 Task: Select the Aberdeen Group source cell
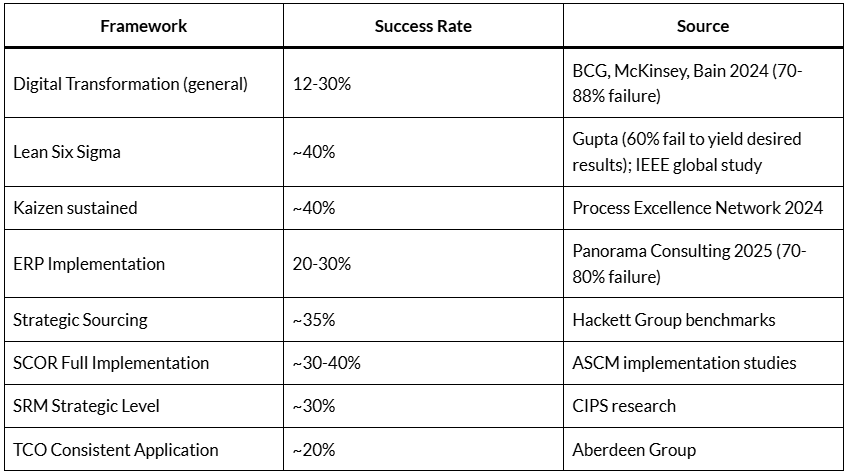tap(634, 449)
